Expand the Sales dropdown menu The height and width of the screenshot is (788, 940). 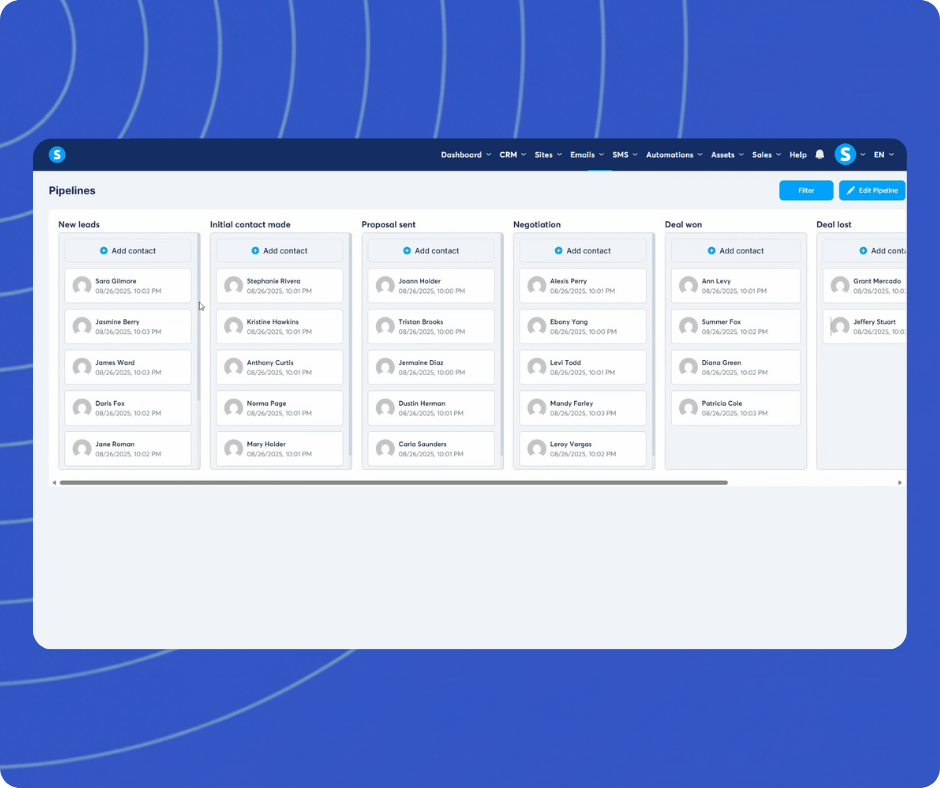tap(766, 155)
